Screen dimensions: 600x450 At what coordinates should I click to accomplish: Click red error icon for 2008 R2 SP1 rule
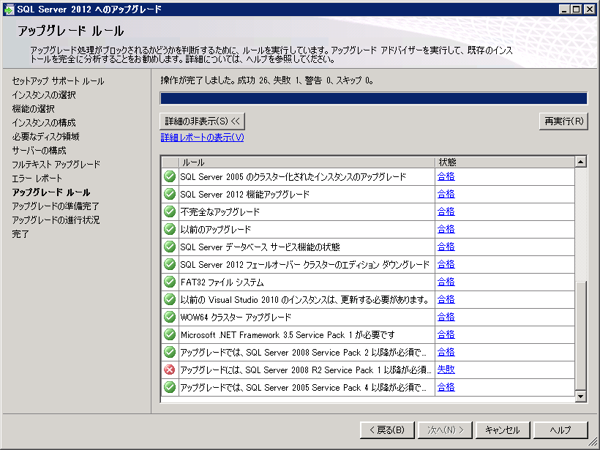tap(170, 370)
